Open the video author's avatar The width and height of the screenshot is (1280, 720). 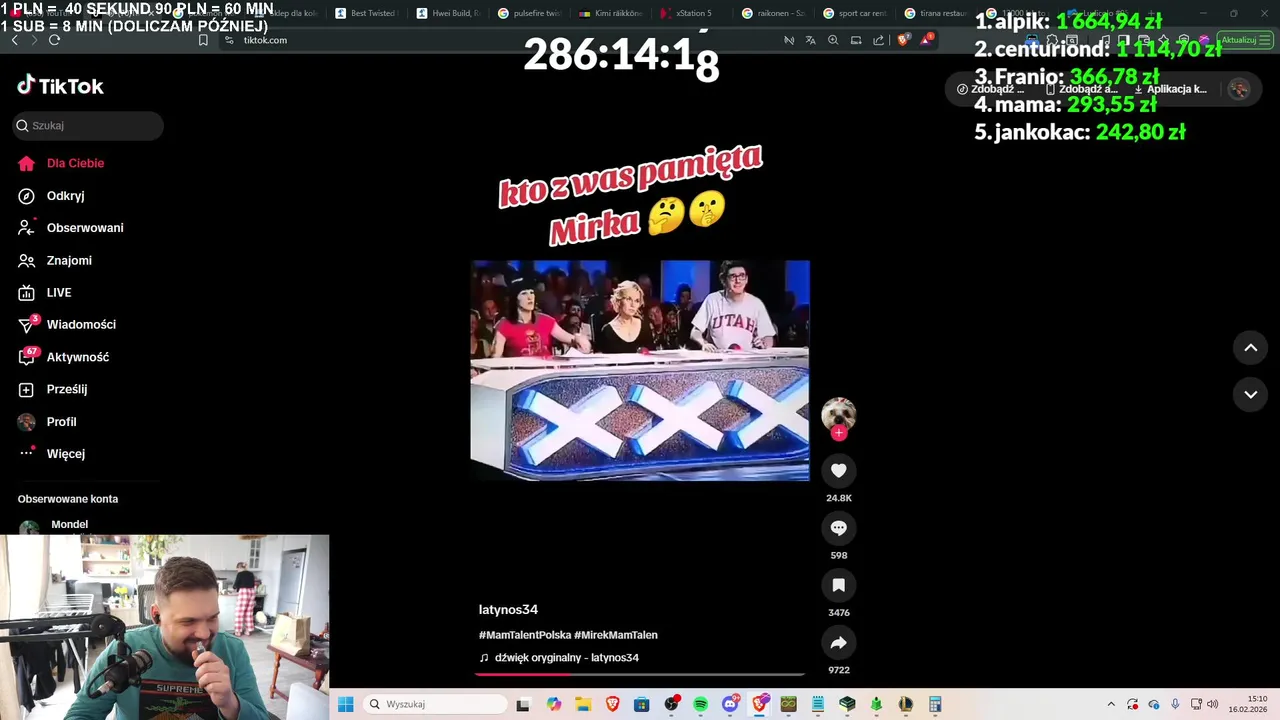pyautogui.click(x=838, y=413)
